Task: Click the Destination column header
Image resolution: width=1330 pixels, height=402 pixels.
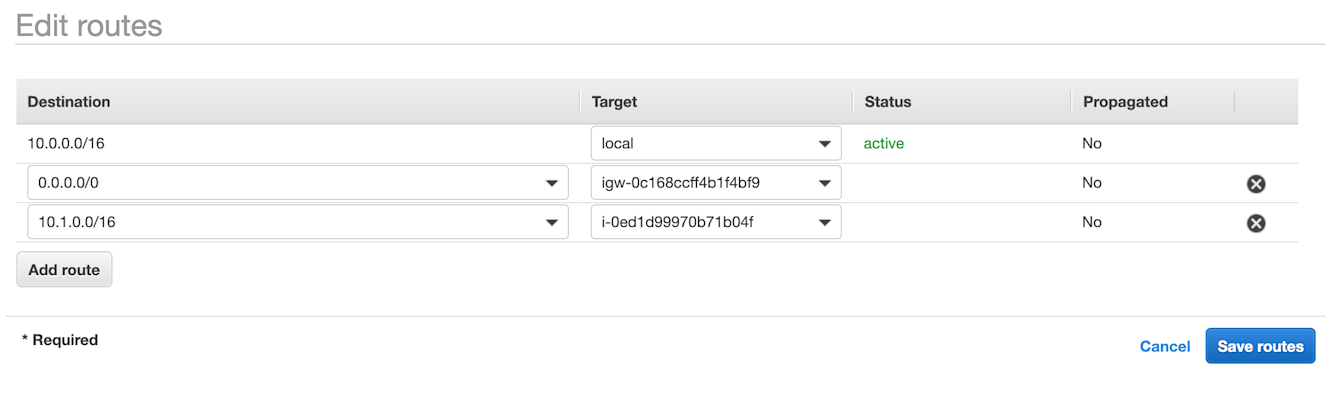Action: [x=69, y=102]
